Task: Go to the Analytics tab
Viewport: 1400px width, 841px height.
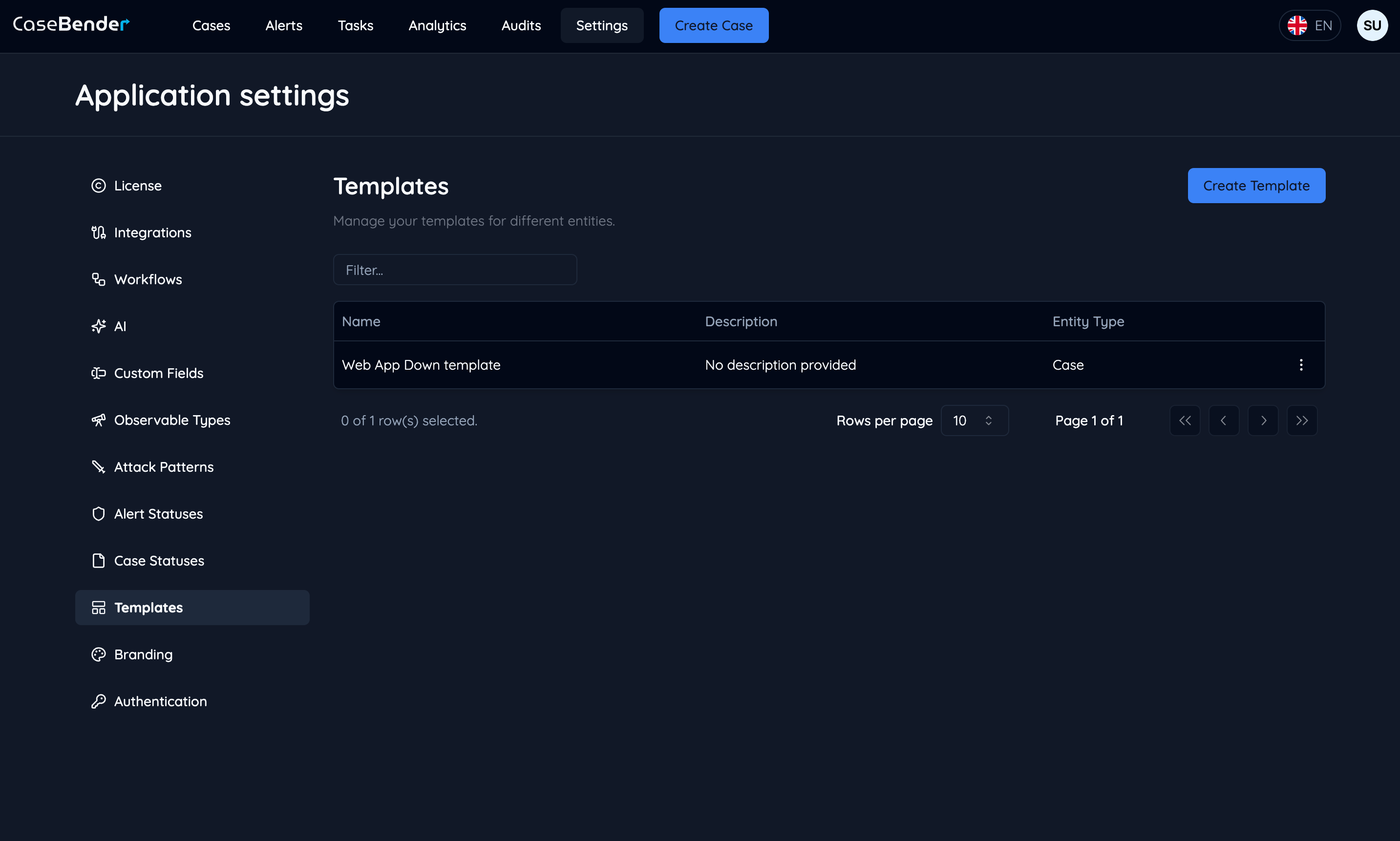Action: tap(437, 25)
